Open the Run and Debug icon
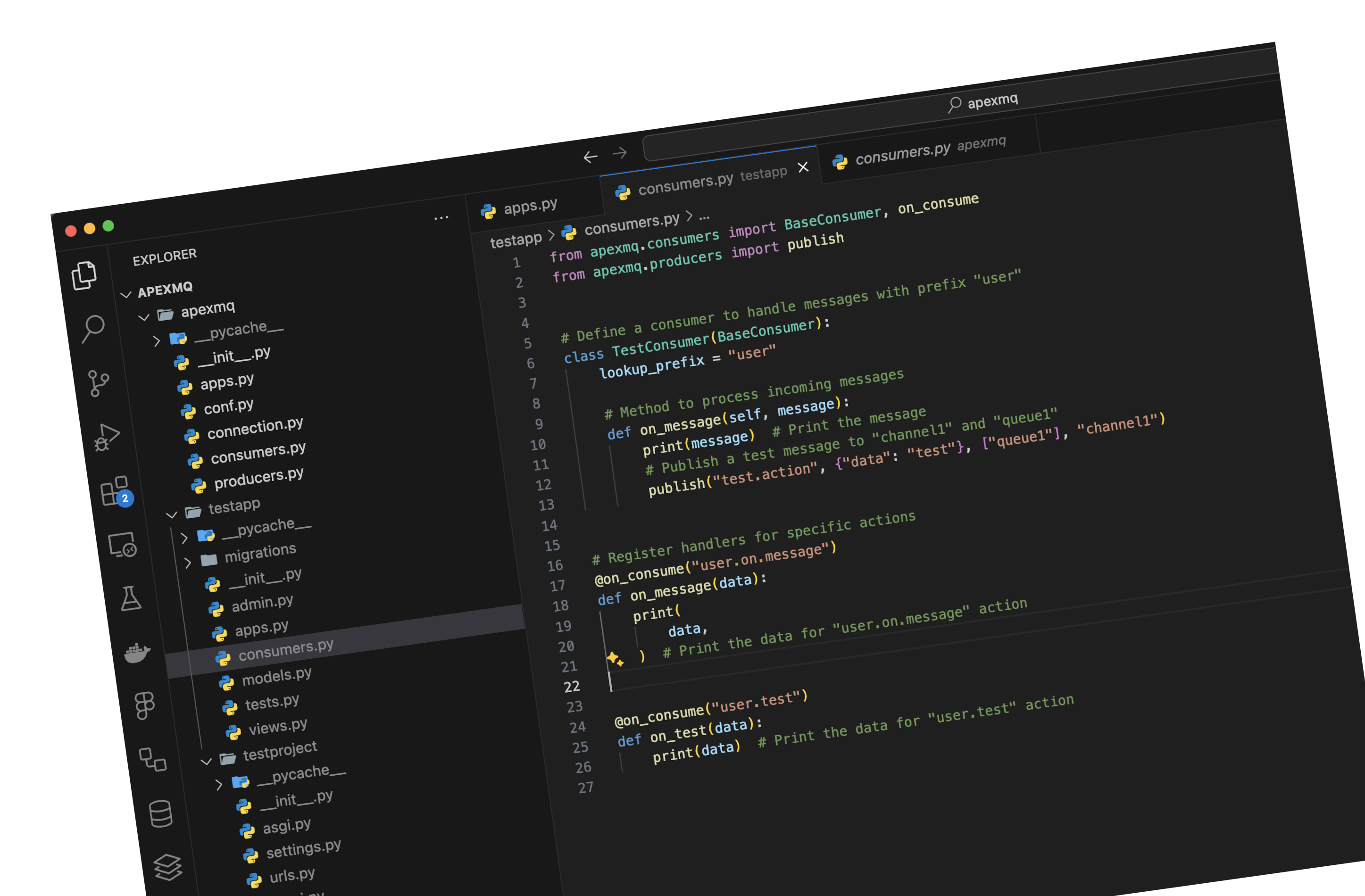The image size is (1365, 896). (x=107, y=438)
